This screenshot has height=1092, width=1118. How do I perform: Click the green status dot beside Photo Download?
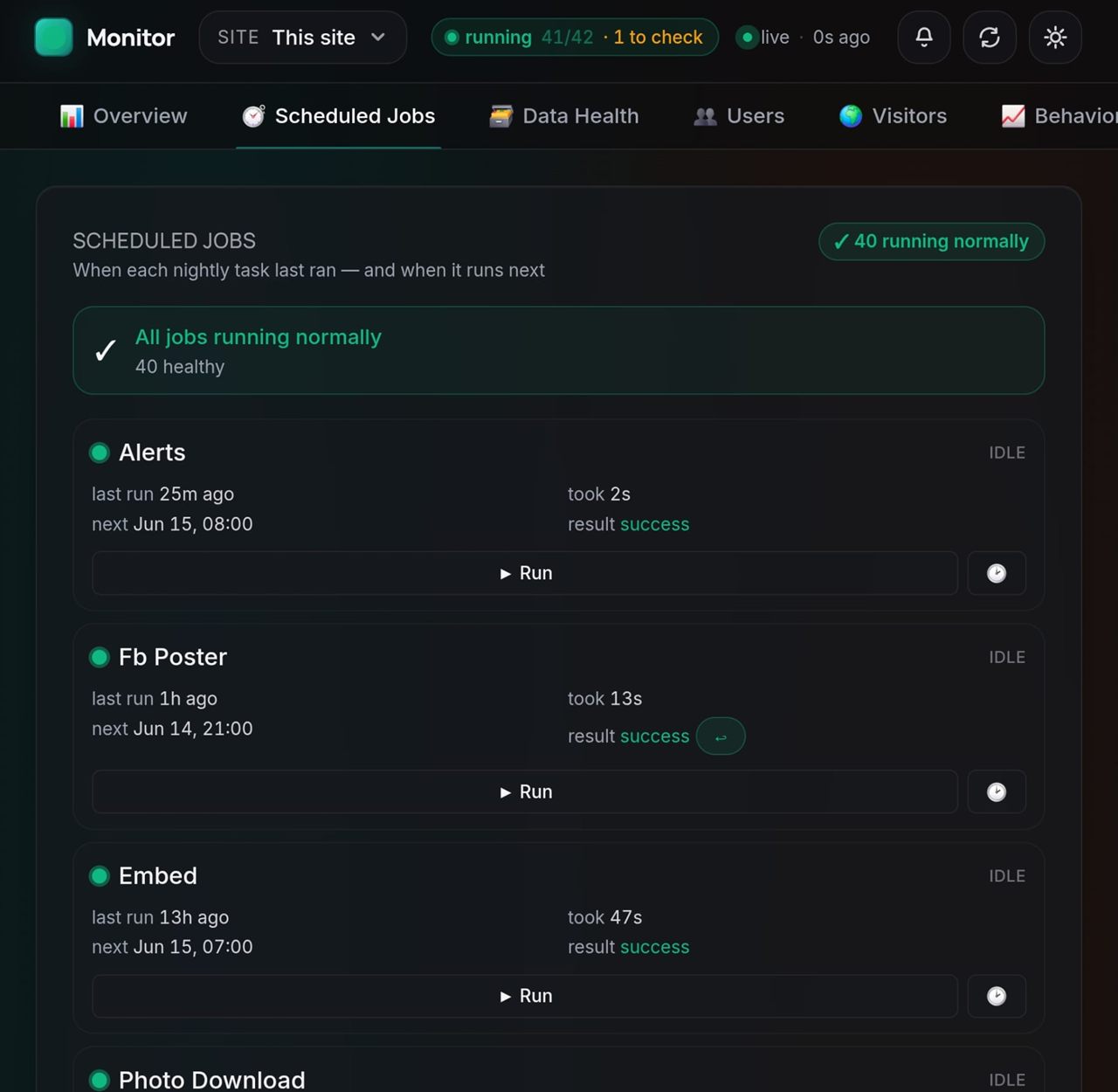coord(100,1080)
